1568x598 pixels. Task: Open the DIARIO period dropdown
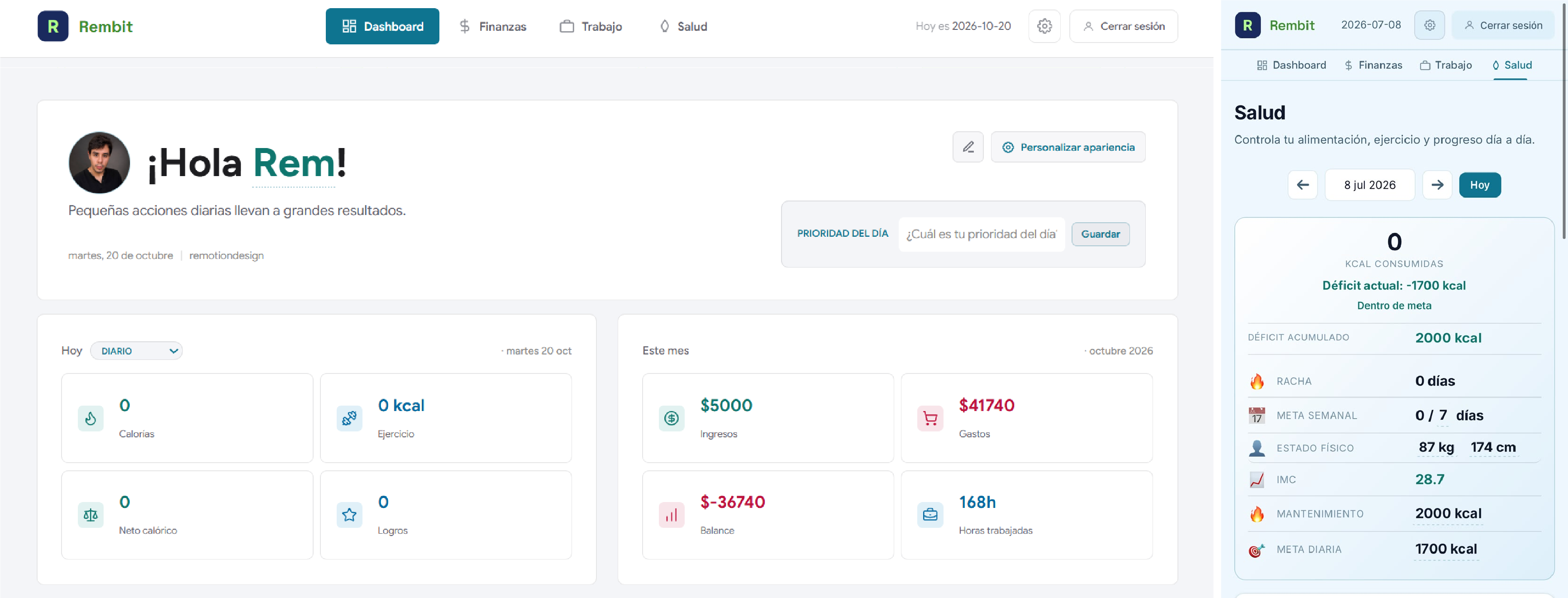click(136, 351)
